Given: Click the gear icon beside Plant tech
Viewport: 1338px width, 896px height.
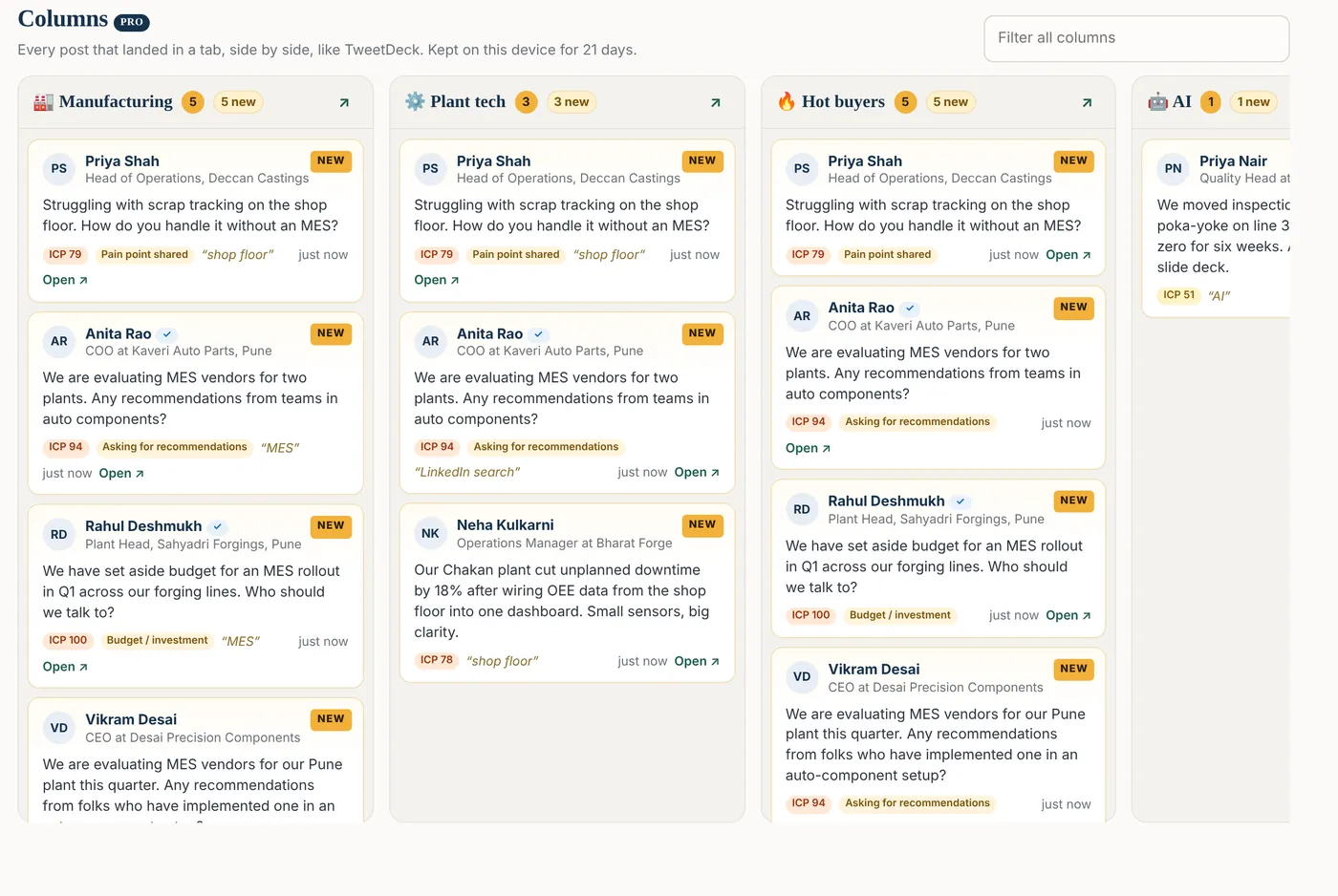Looking at the screenshot, I should [415, 101].
